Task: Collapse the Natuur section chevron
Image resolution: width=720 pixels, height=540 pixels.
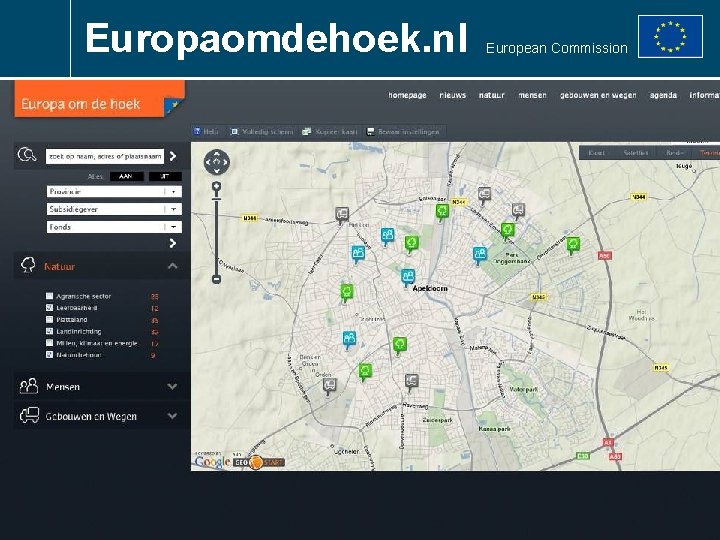Action: pyautogui.click(x=173, y=266)
